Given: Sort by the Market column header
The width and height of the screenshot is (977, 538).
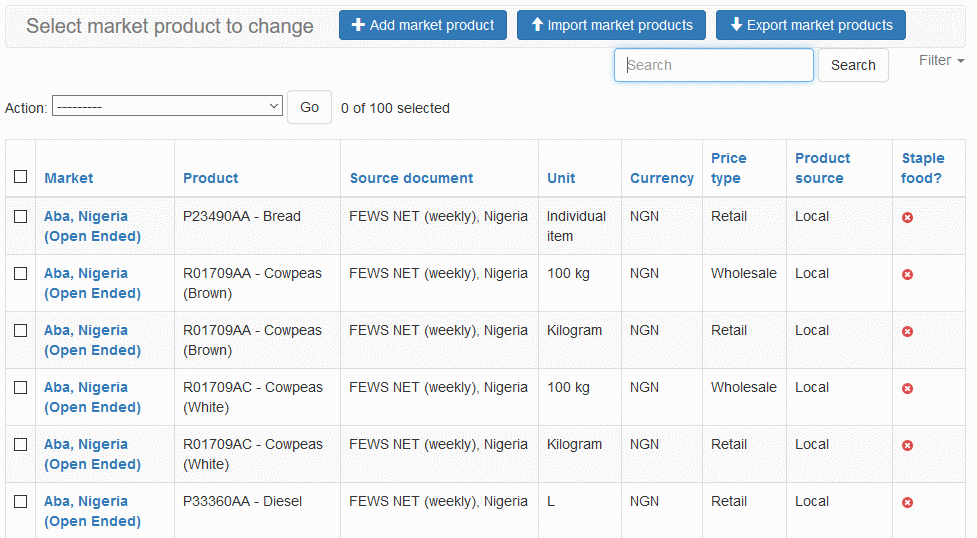Looking at the screenshot, I should pos(68,178).
